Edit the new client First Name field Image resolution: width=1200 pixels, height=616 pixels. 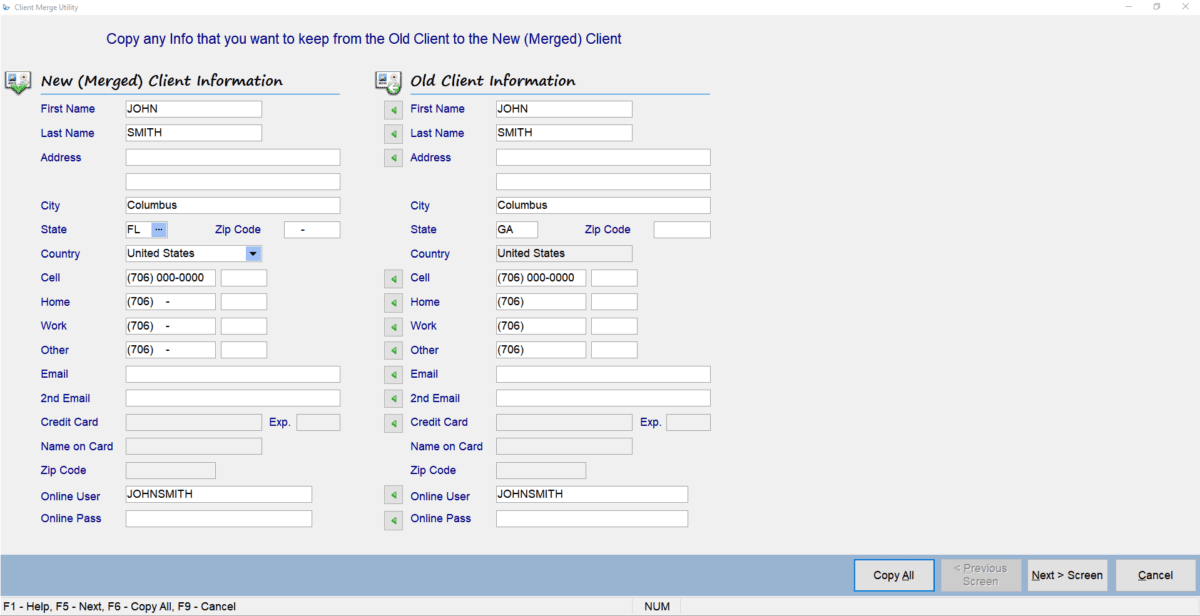[194, 109]
